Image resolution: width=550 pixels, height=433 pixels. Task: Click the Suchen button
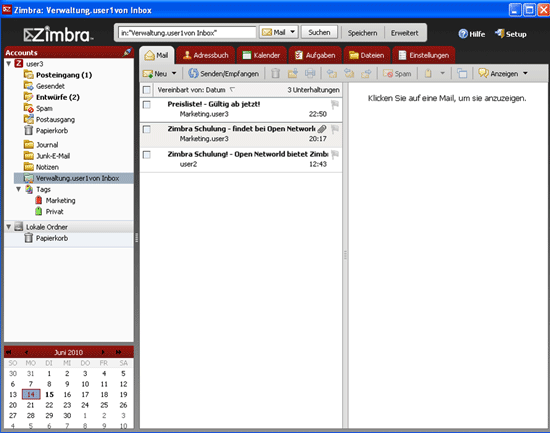click(319, 32)
